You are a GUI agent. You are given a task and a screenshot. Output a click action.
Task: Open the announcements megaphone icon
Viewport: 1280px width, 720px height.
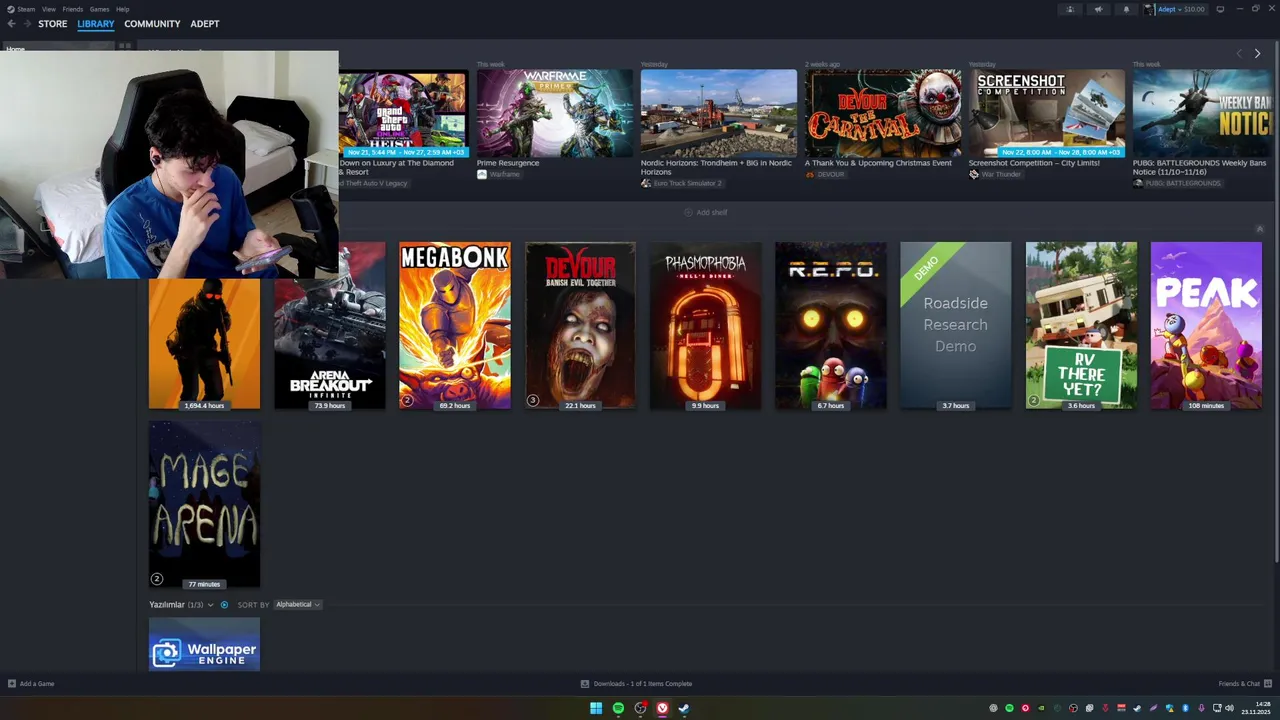point(1098,9)
